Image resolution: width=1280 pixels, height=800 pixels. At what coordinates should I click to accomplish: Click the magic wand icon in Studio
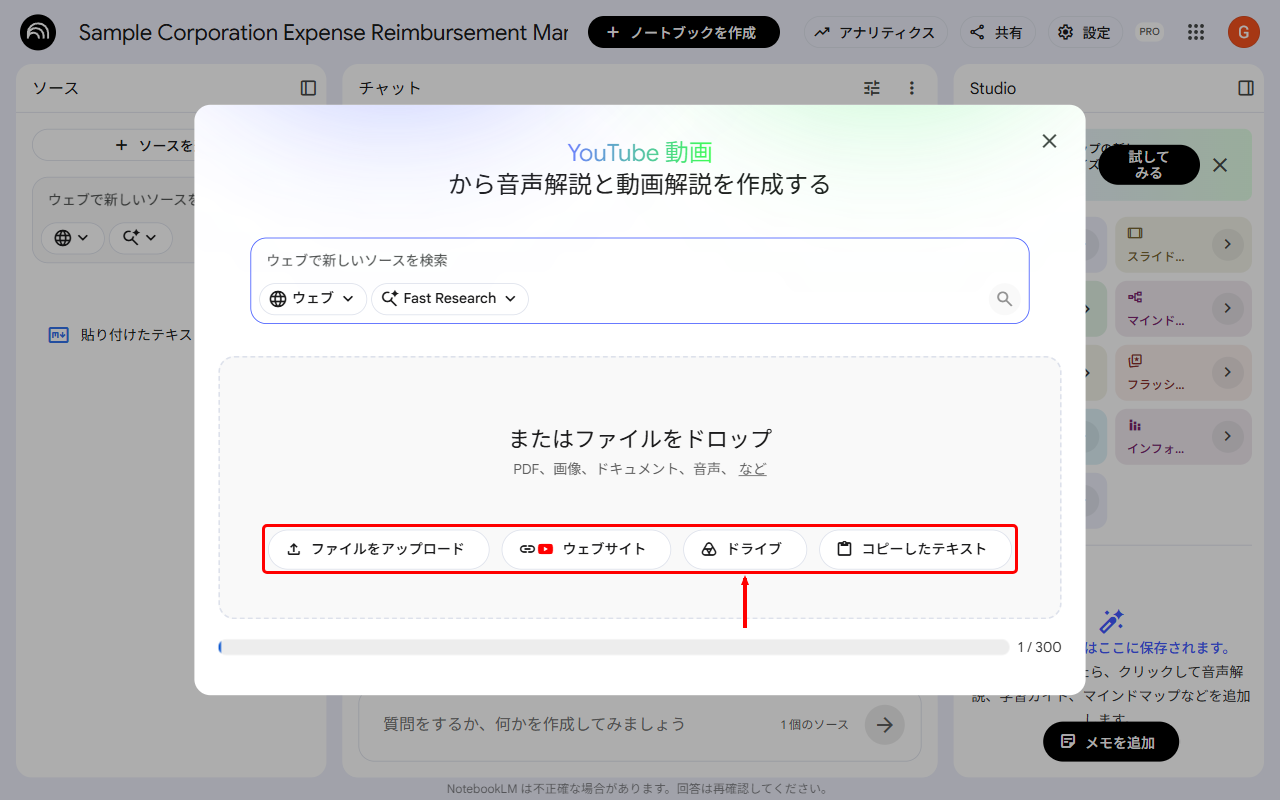(1111, 621)
